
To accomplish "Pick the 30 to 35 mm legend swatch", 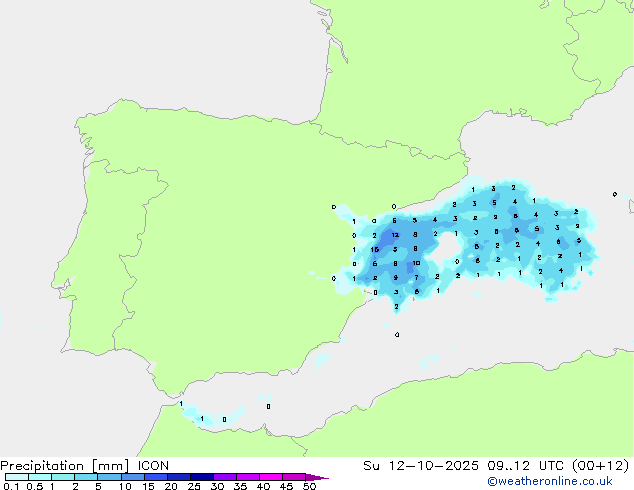I will 226,477.
